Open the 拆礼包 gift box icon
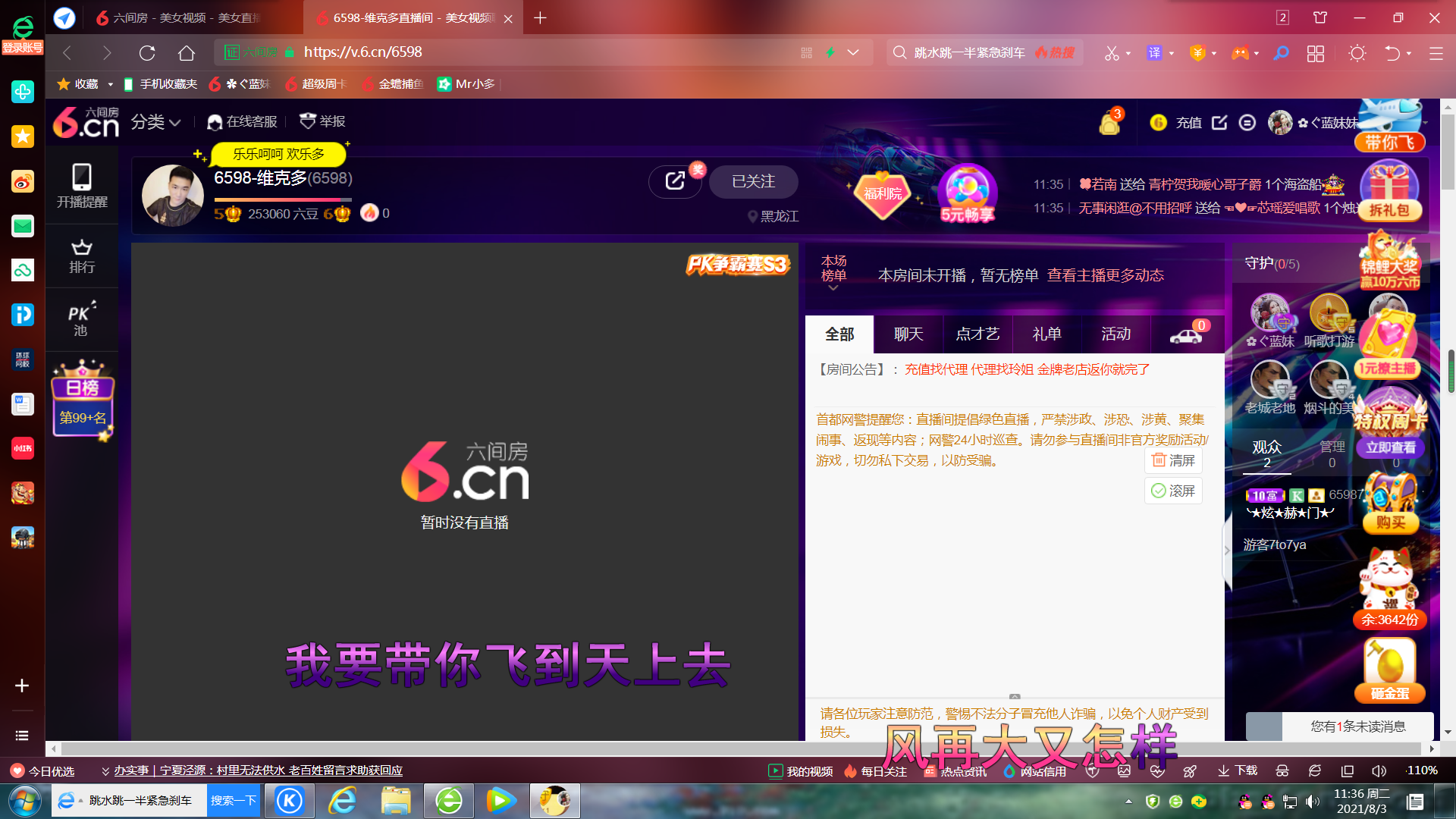 (x=1389, y=190)
